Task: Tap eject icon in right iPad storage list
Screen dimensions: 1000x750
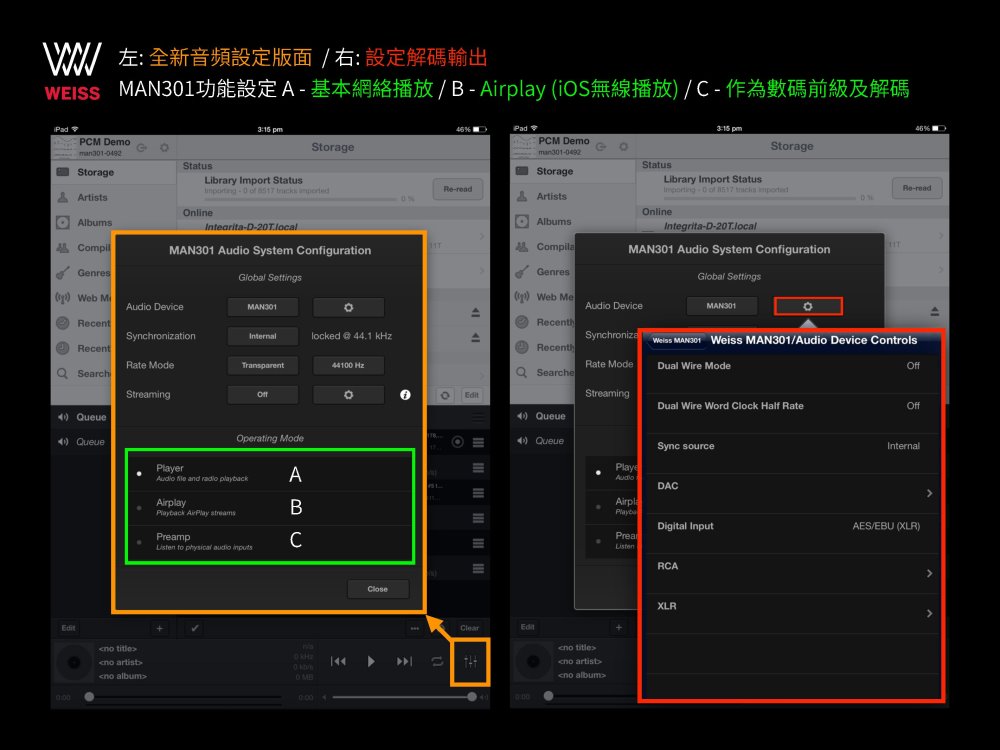Action: [x=934, y=311]
